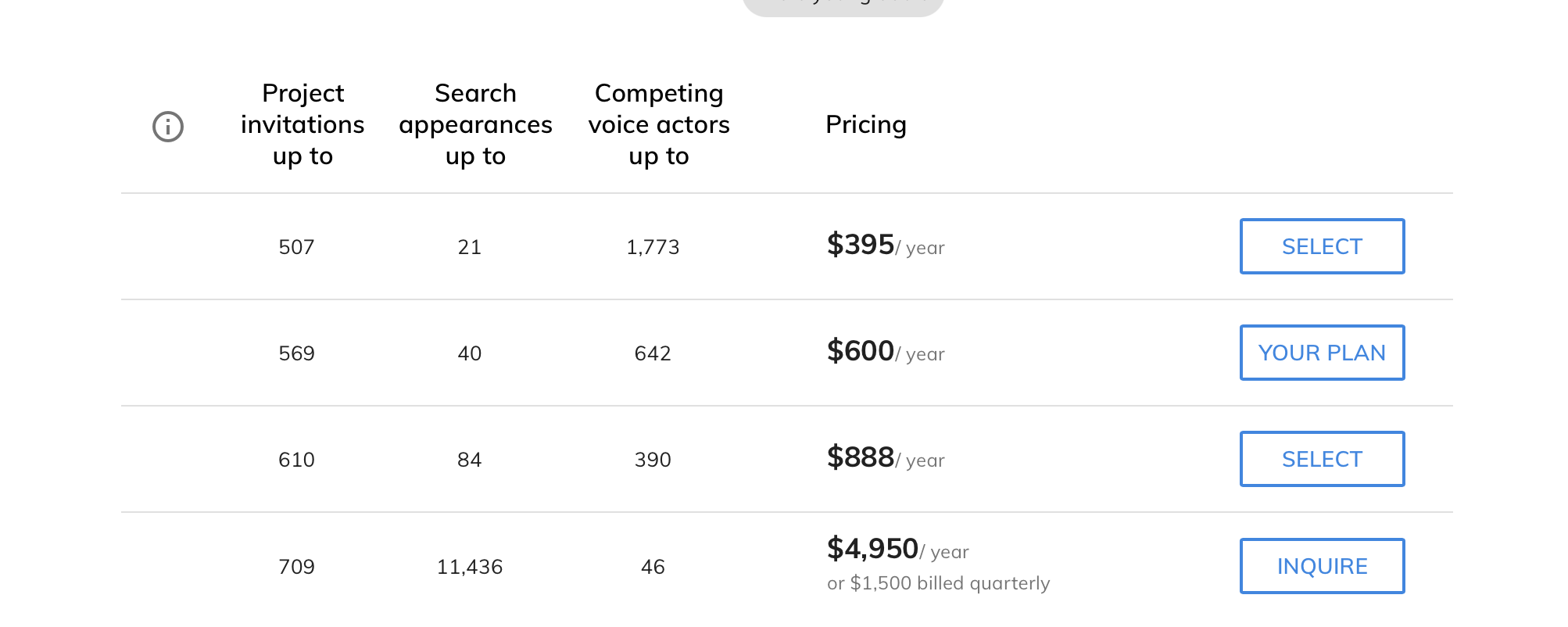Click the partially visible gray pill at top
The height and width of the screenshot is (627, 1568).
[x=843, y=6]
